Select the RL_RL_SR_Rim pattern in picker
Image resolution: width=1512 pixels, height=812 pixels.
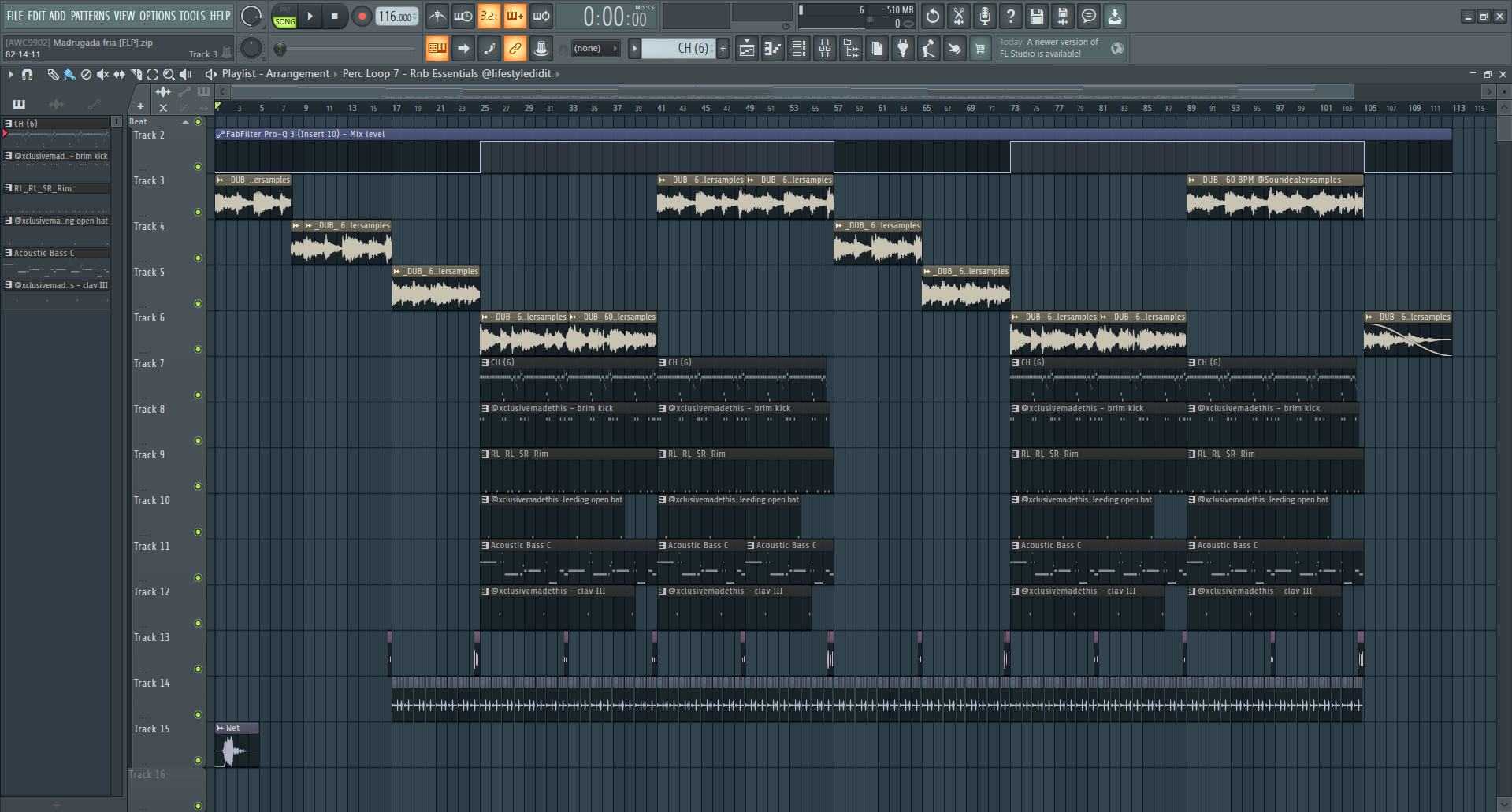(57, 188)
